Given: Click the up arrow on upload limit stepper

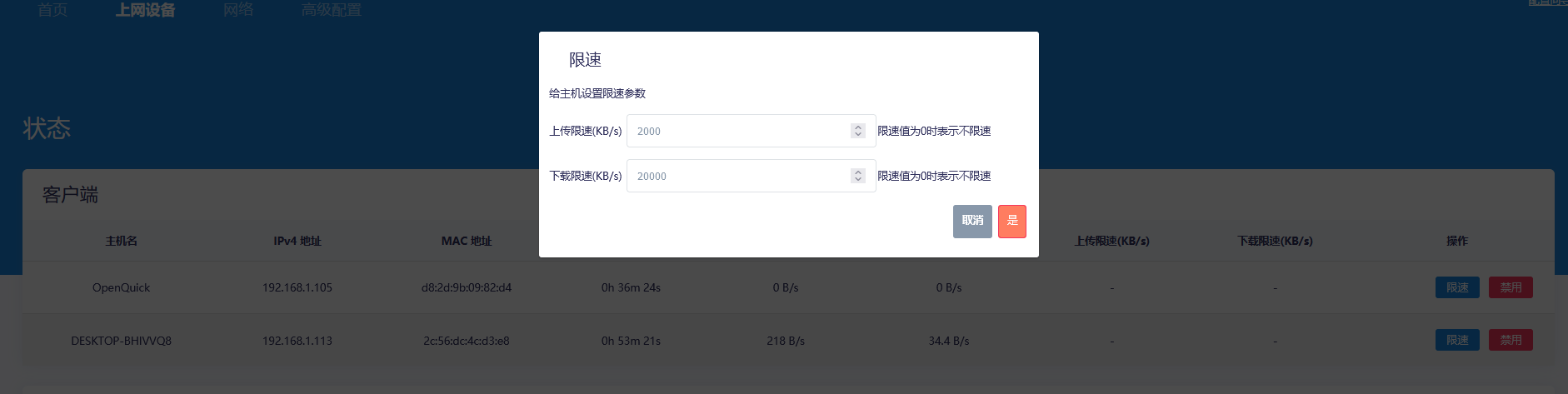Looking at the screenshot, I should pyautogui.click(x=858, y=127).
